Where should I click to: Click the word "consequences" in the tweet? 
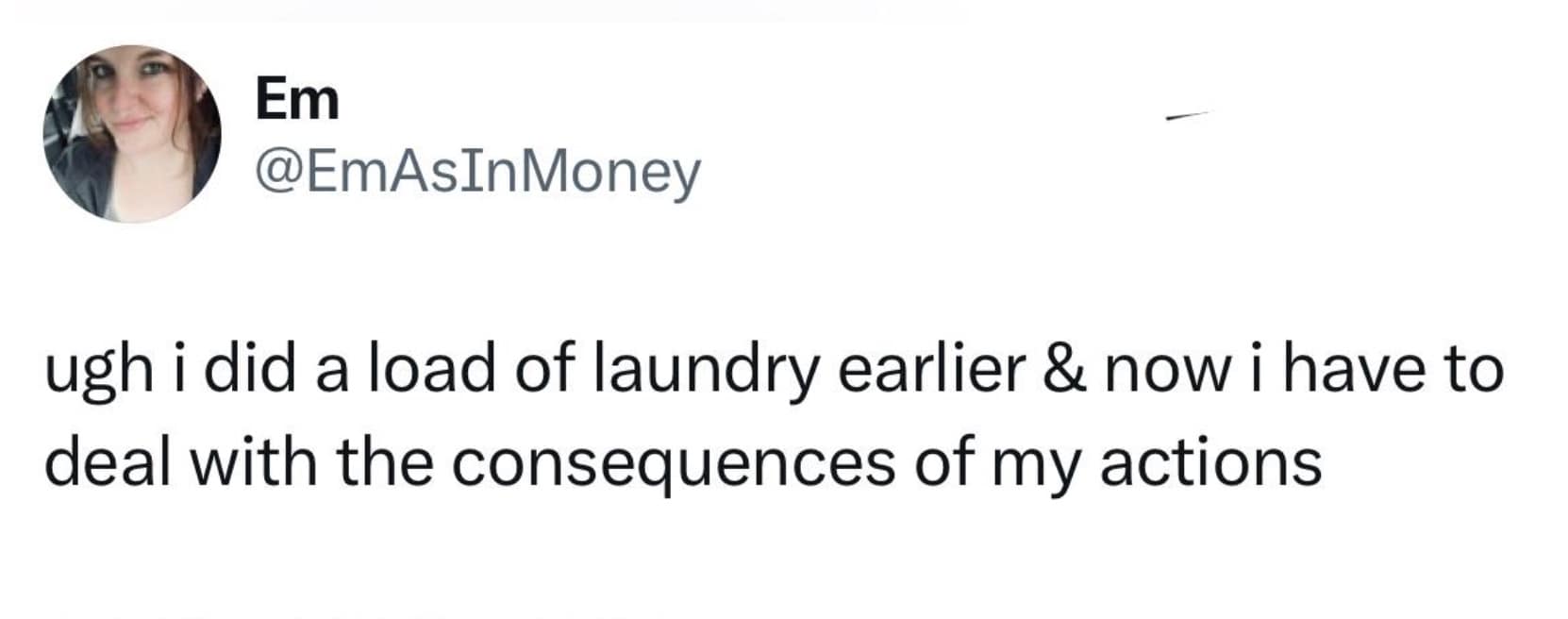click(x=672, y=462)
